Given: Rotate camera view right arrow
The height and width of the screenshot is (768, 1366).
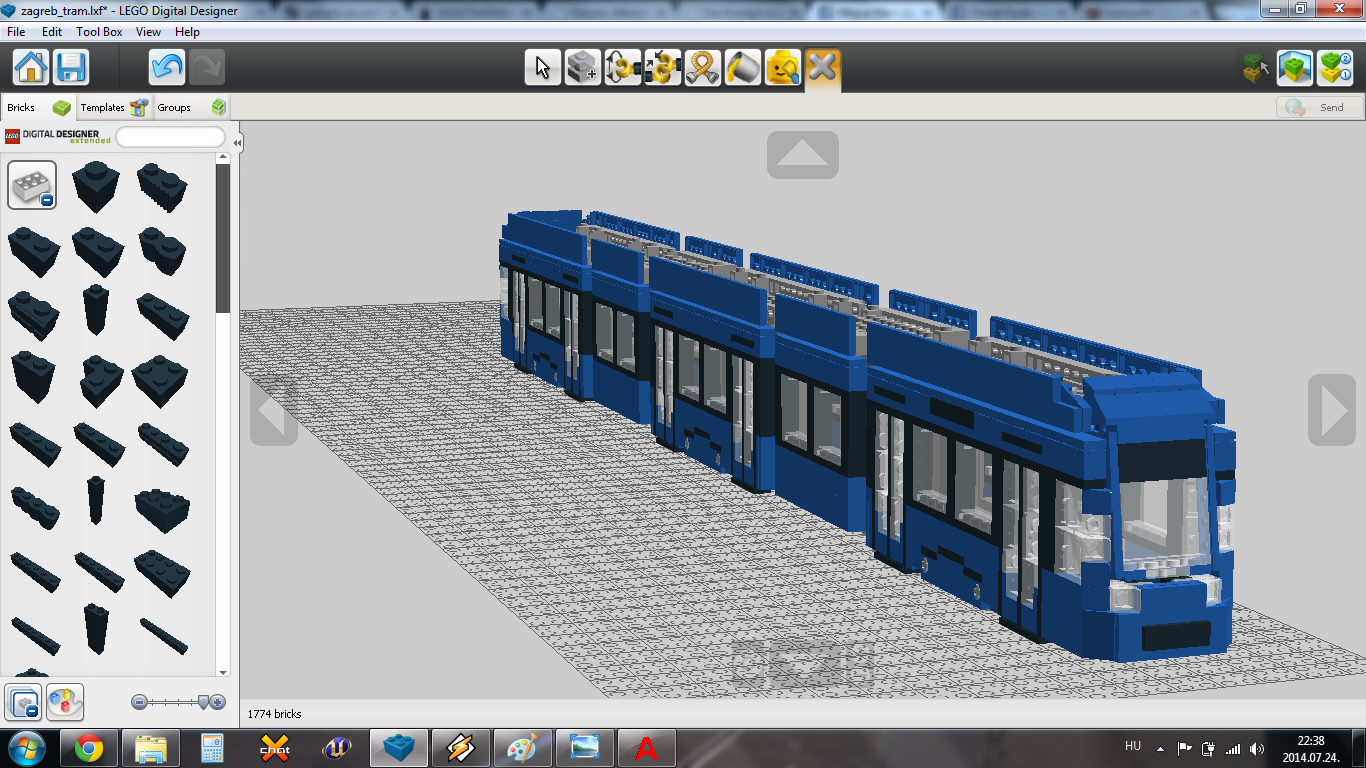Looking at the screenshot, I should click(x=1332, y=410).
